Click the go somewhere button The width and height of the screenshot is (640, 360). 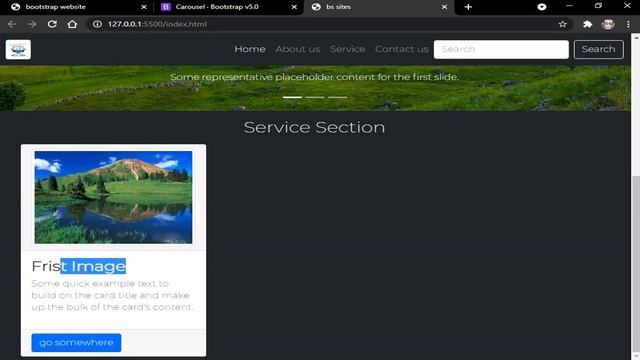76,342
